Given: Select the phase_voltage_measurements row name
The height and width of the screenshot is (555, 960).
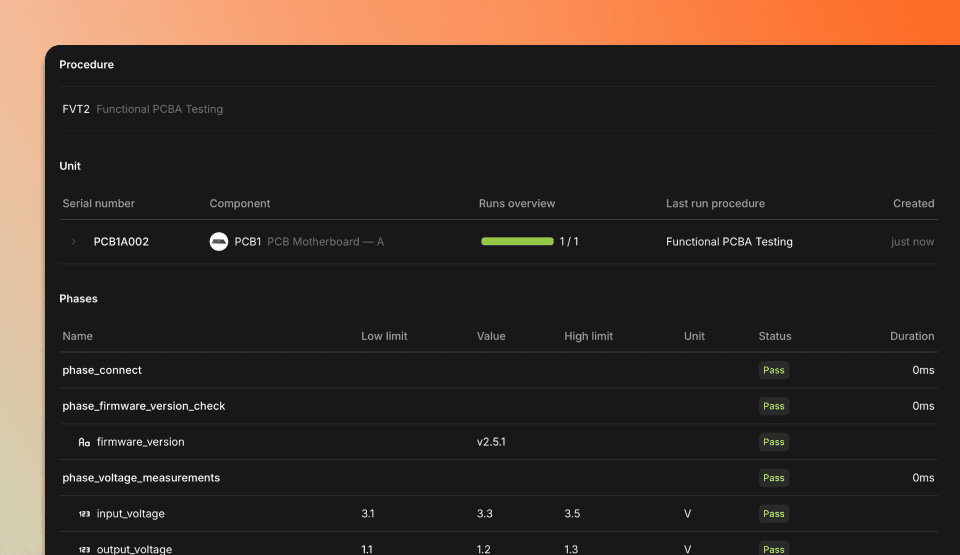Looking at the screenshot, I should [x=141, y=477].
